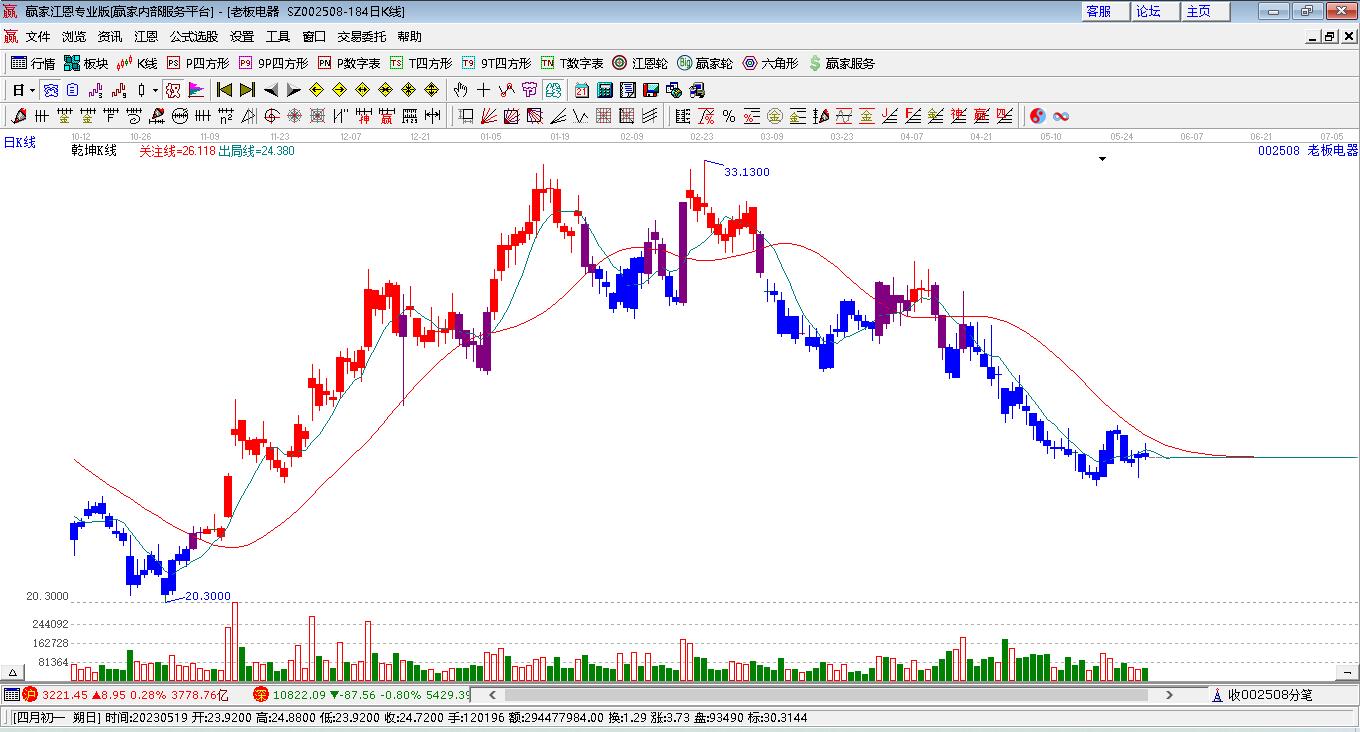The image size is (1360, 732).
Task: Expand the candlestick style dropdown arrow
Action: [x=156, y=90]
